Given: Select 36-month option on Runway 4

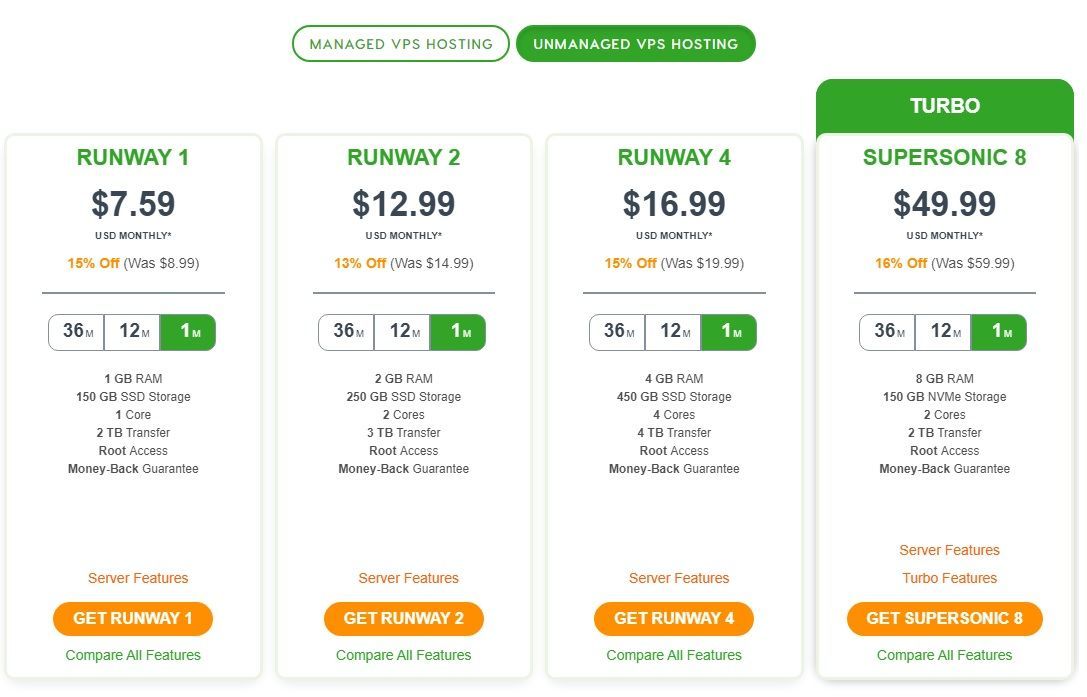Looking at the screenshot, I should coord(617,332).
